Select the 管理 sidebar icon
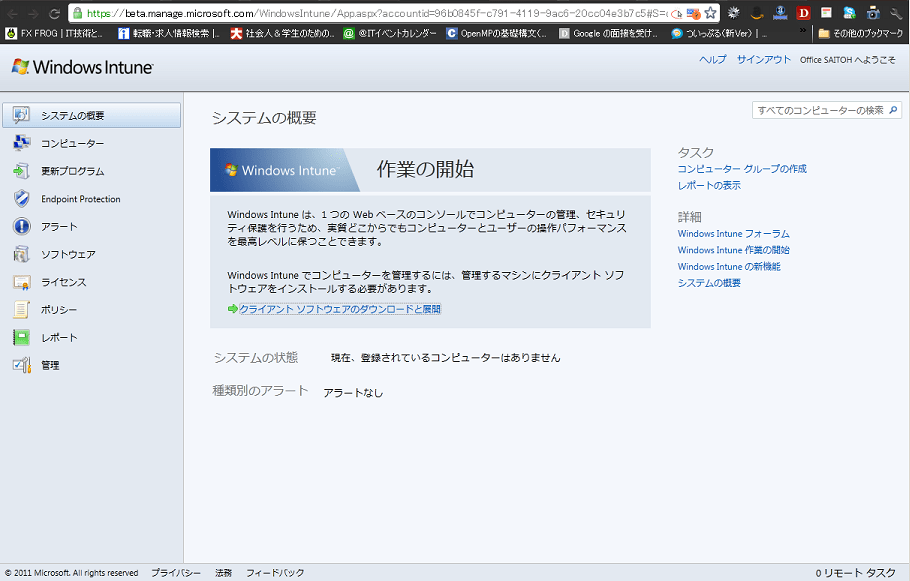The width and height of the screenshot is (910, 581). (24, 366)
